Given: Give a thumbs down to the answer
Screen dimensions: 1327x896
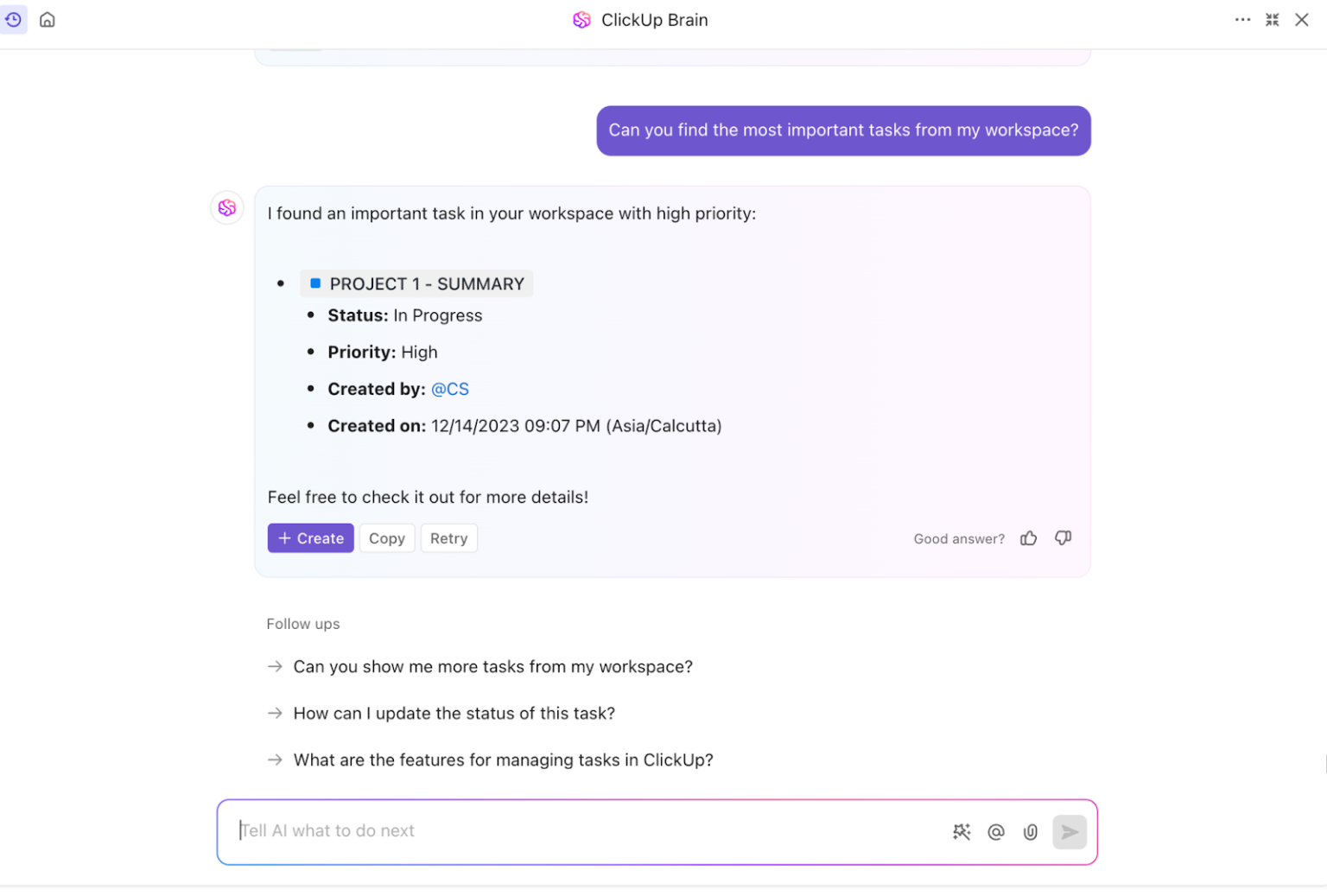Looking at the screenshot, I should 1063,537.
